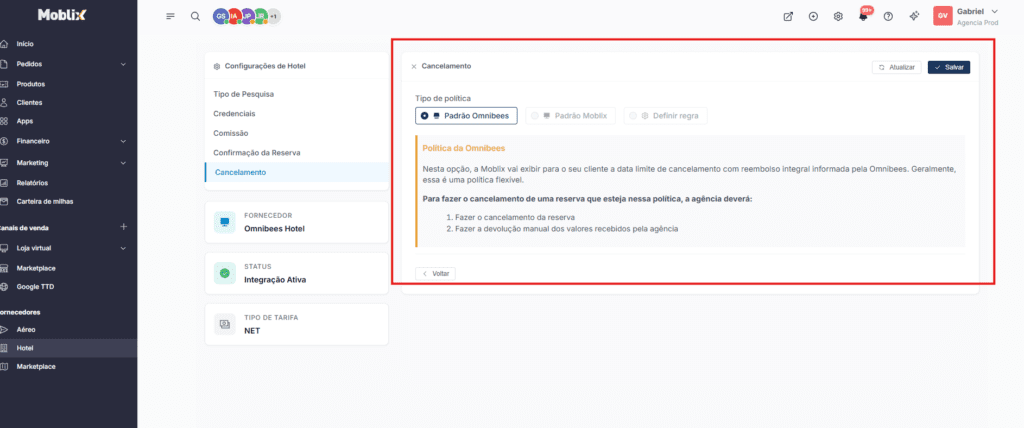This screenshot has width=1024, height=428.
Task: Click the Tipo de Tarifa card icon
Action: click(225, 324)
